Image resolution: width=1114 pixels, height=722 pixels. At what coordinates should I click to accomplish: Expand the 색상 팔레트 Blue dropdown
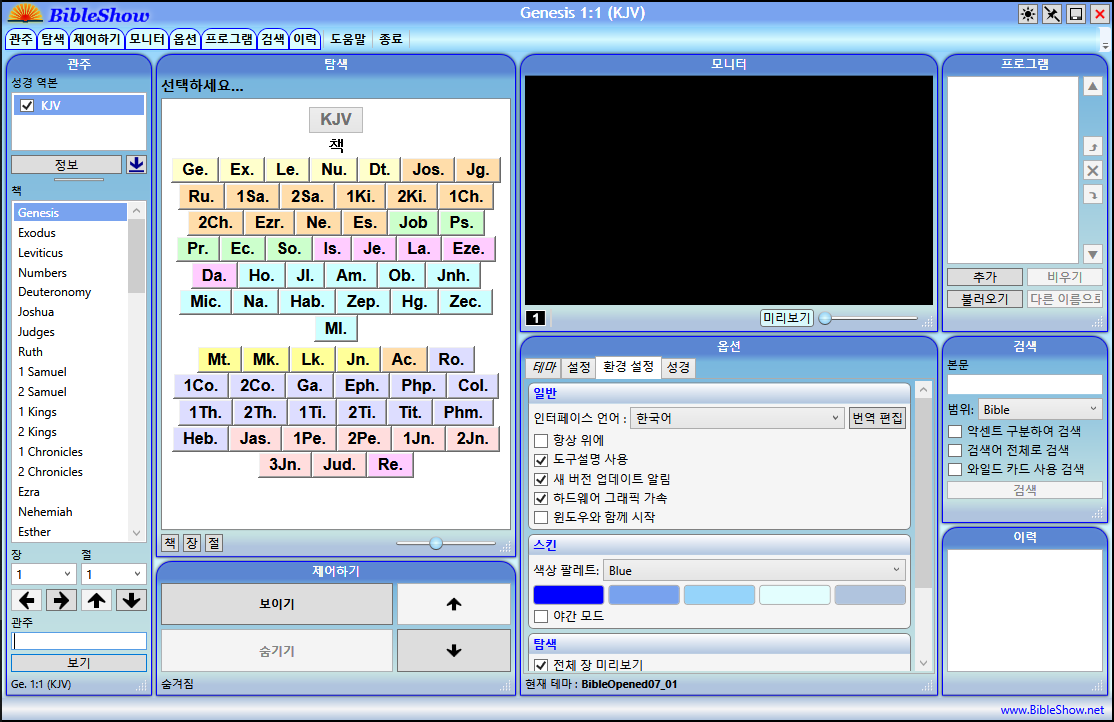754,570
